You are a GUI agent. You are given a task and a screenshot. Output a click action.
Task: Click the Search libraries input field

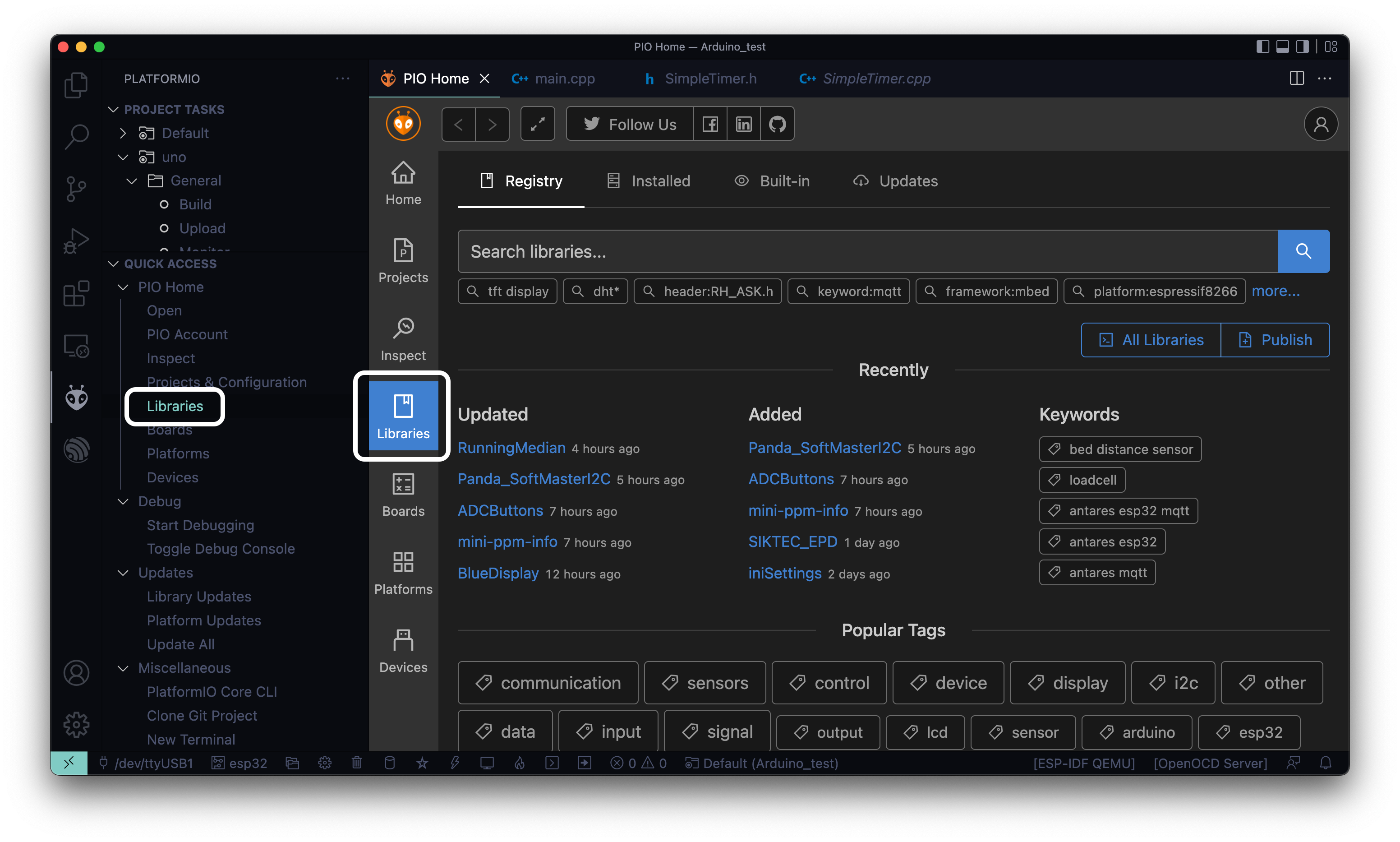867,251
